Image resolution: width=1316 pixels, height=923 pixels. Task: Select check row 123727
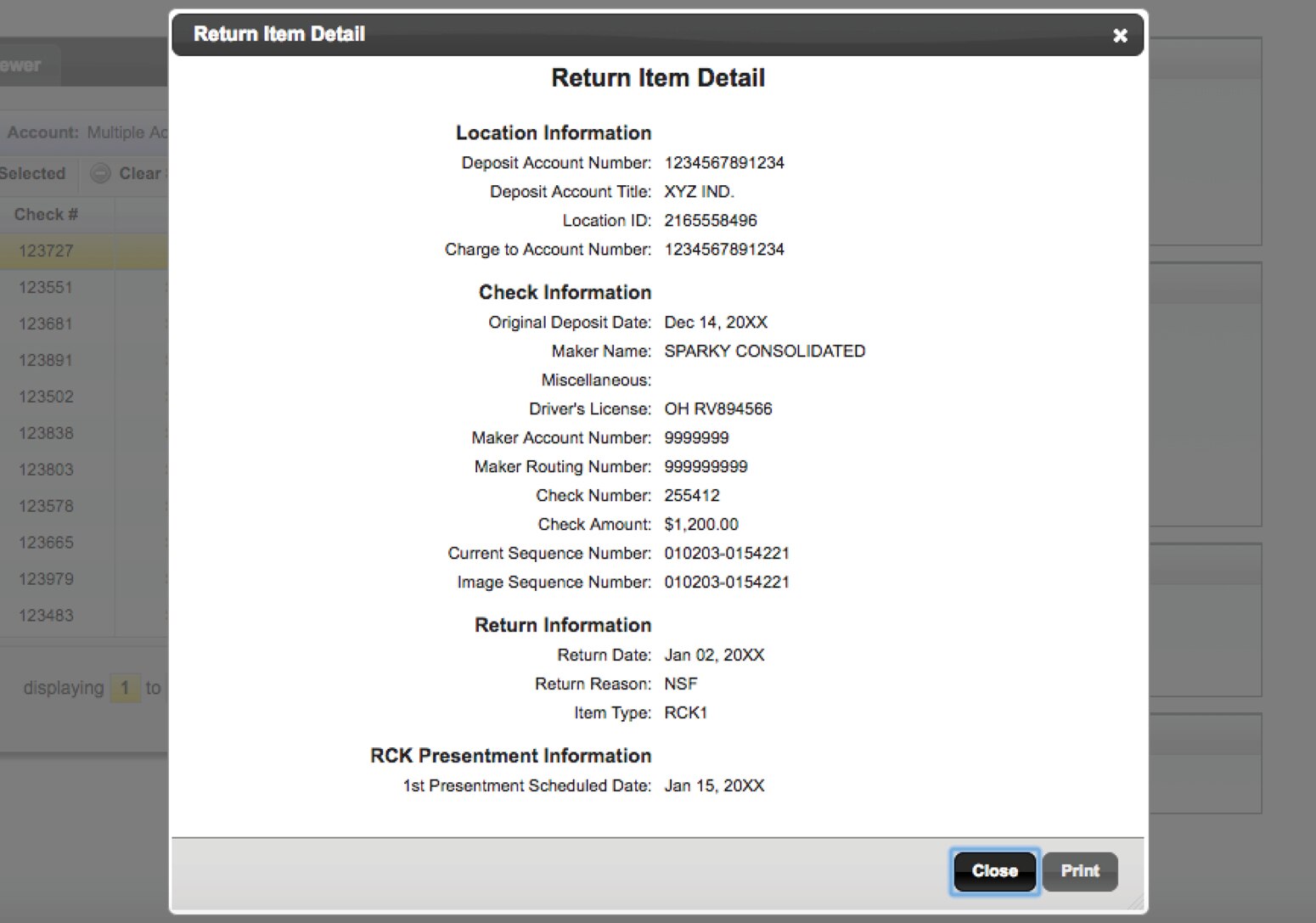pyautogui.click(x=47, y=251)
